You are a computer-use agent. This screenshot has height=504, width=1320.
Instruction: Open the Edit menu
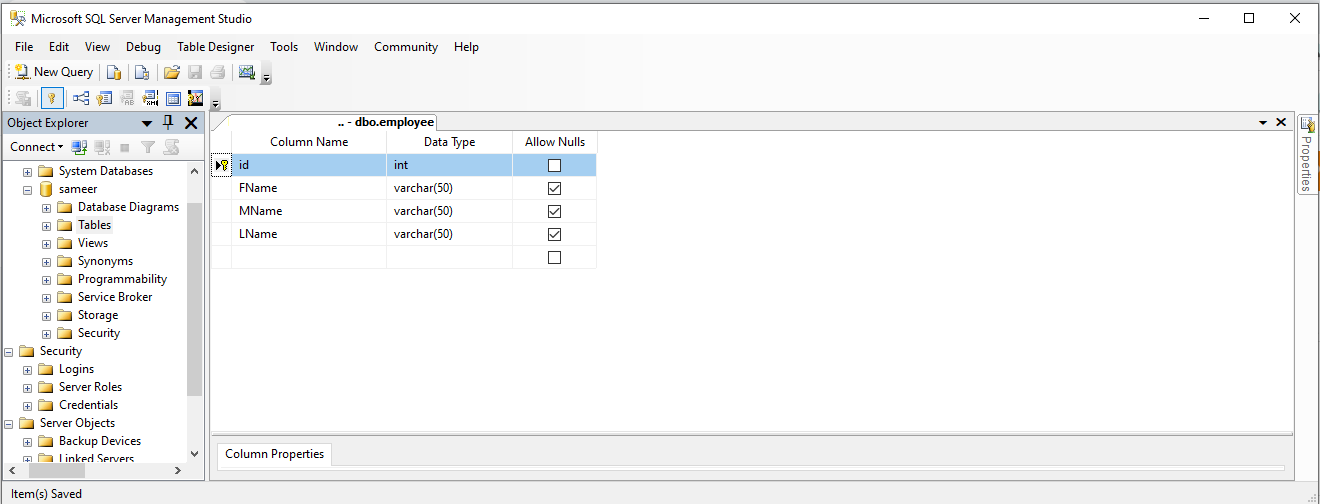(x=59, y=47)
